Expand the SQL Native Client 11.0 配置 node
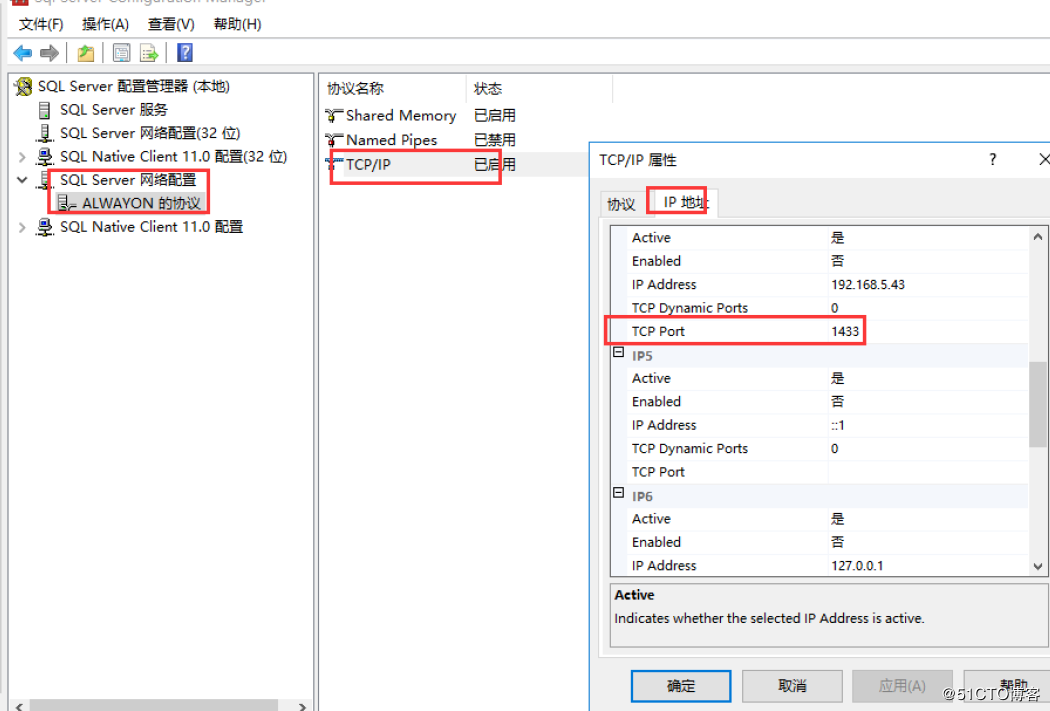This screenshot has height=711, width=1050. coord(22,227)
